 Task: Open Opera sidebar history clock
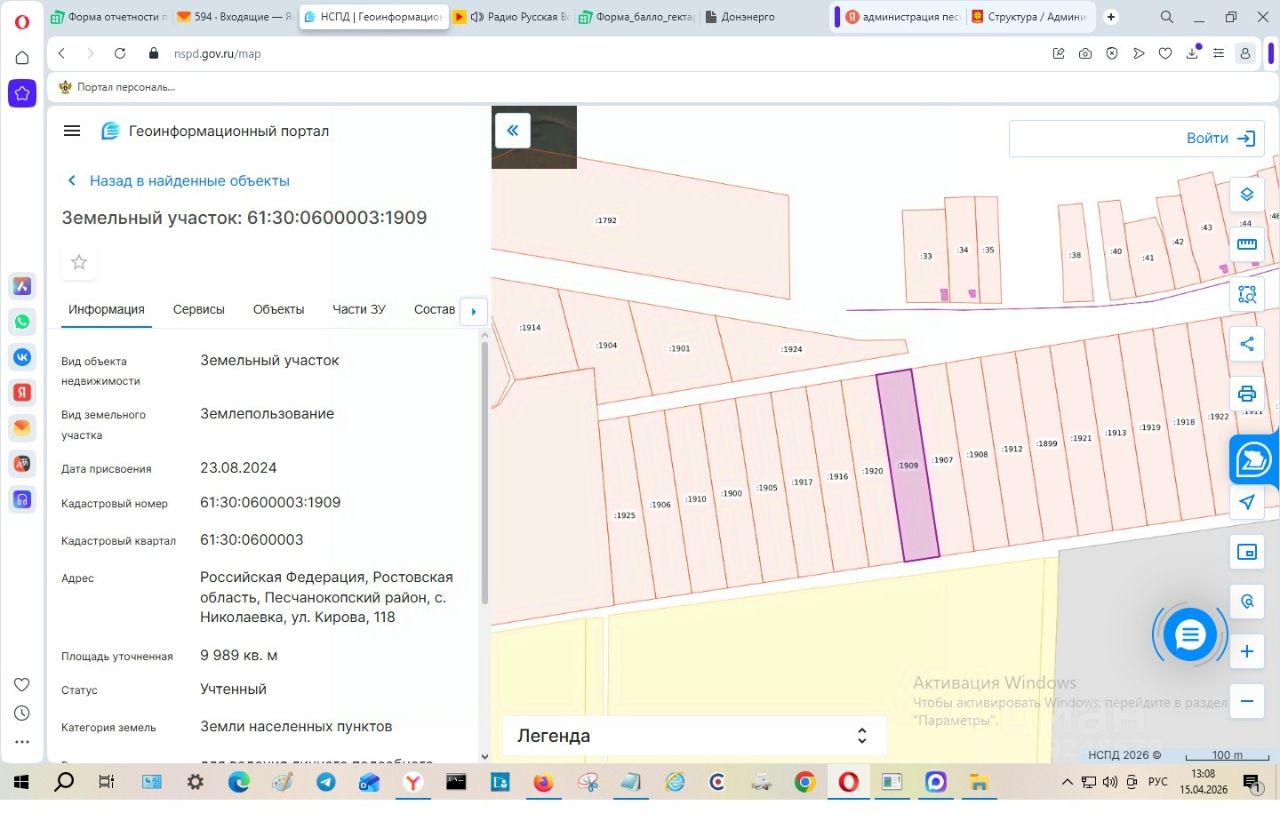coord(22,714)
